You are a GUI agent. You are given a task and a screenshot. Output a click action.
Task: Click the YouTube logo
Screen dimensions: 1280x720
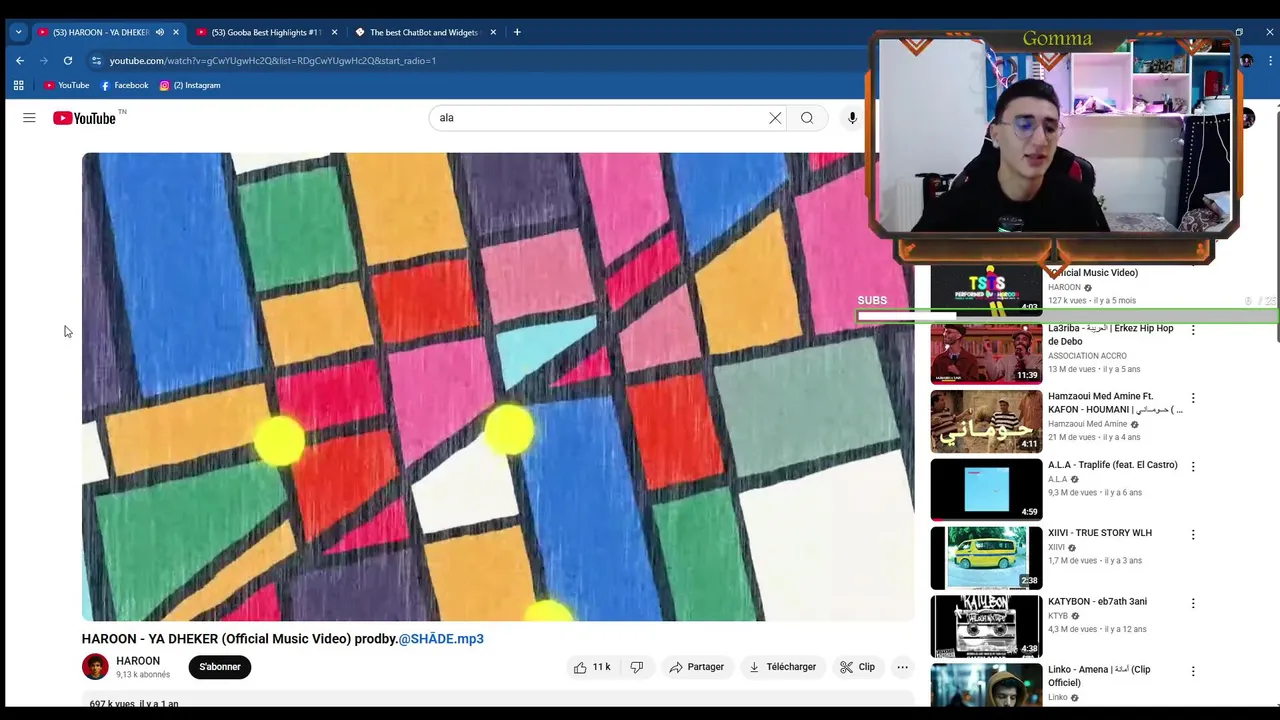[x=85, y=118]
